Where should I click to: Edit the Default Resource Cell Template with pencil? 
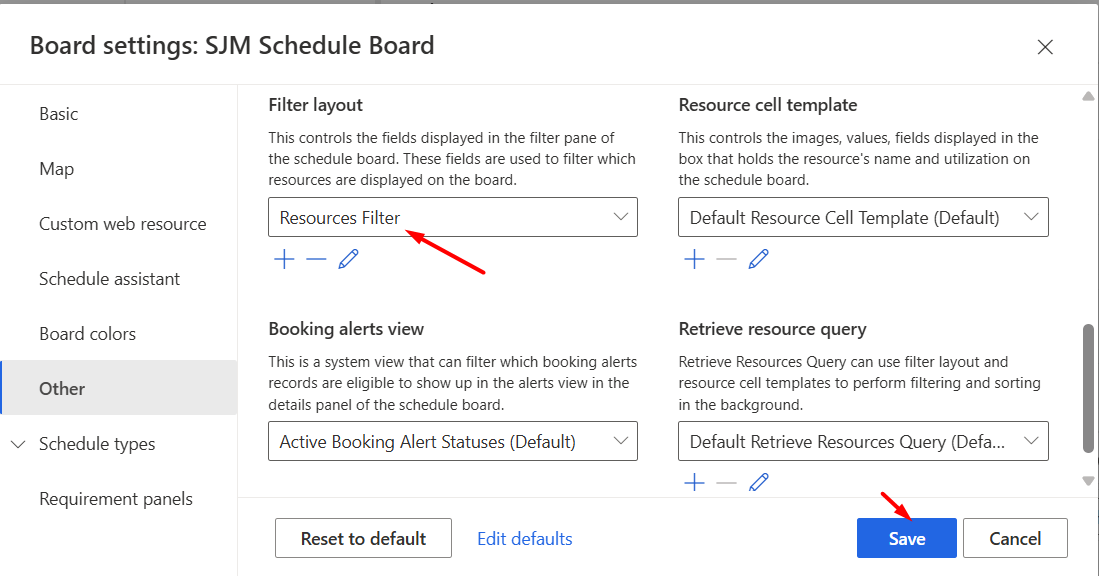coord(758,259)
